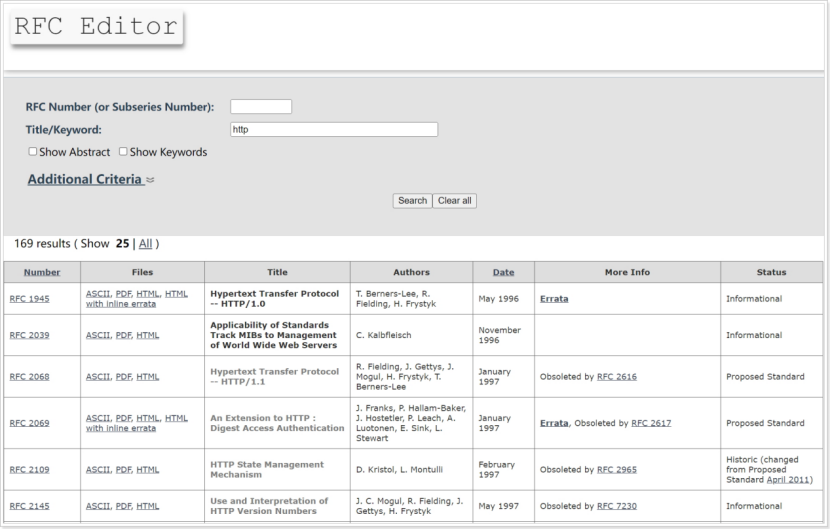Click author cell C. Kalbfleisch
830x530 pixels.
(383, 335)
